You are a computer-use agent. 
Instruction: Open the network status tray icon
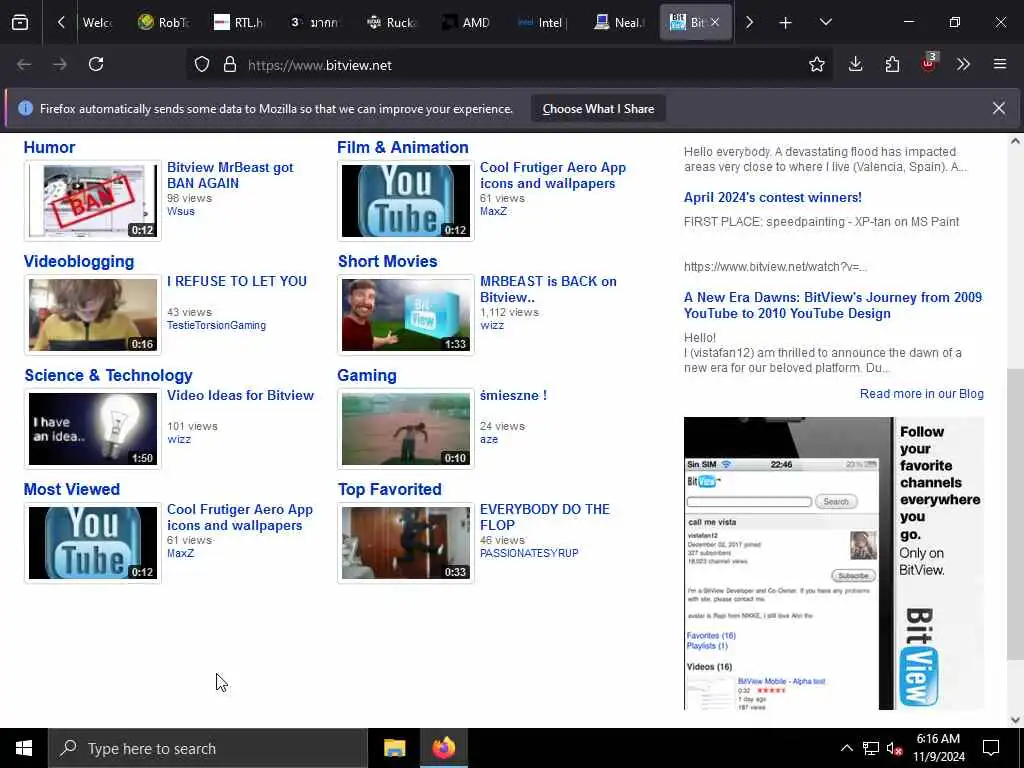tap(871, 748)
